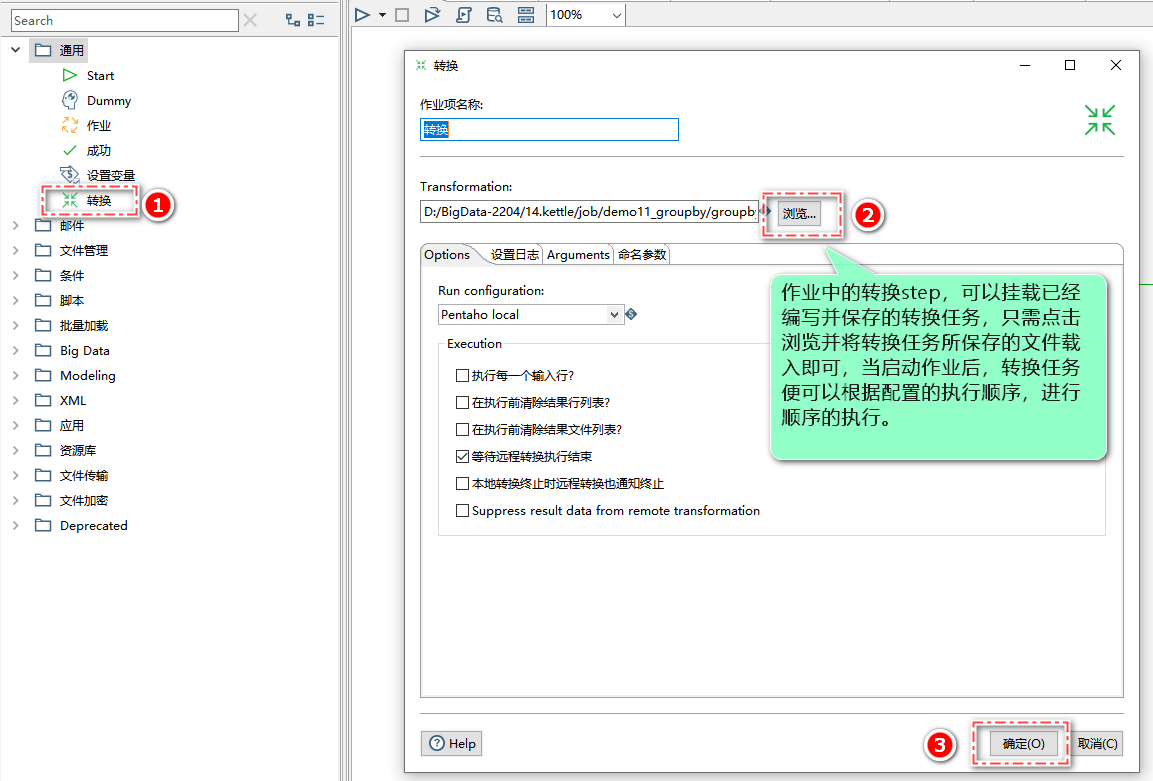Click the Deprecated folder icon

43,525
